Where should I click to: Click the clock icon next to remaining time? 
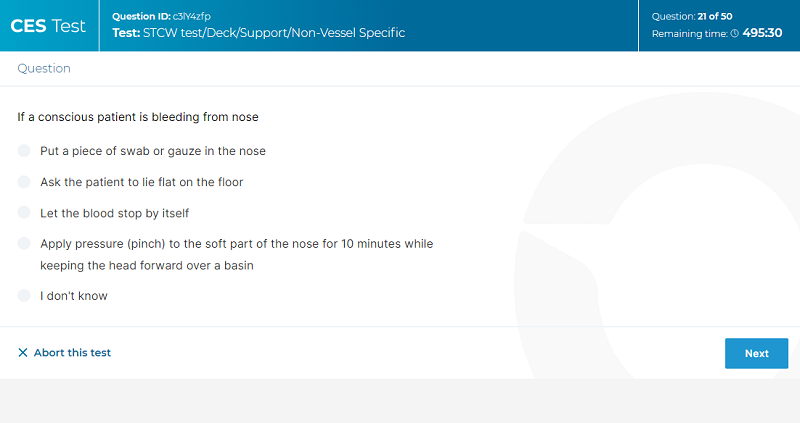click(x=734, y=34)
